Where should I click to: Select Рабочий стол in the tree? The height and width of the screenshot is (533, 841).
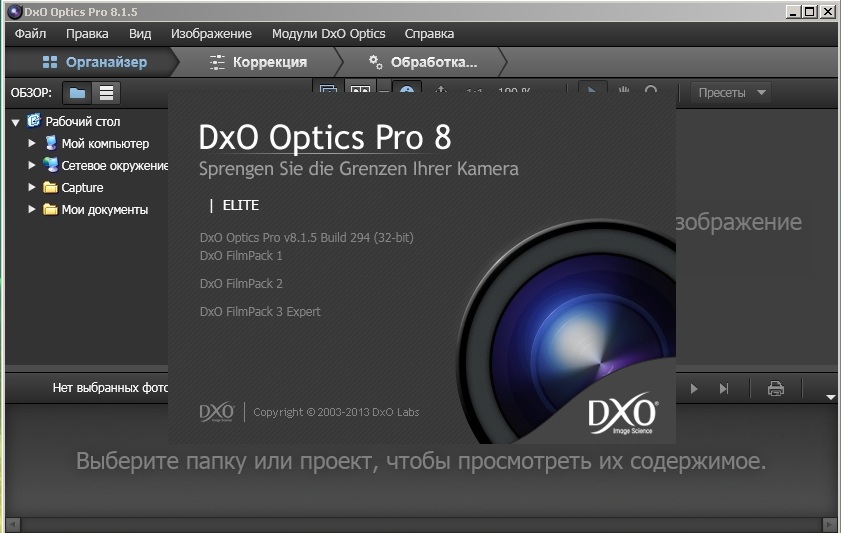(x=83, y=122)
